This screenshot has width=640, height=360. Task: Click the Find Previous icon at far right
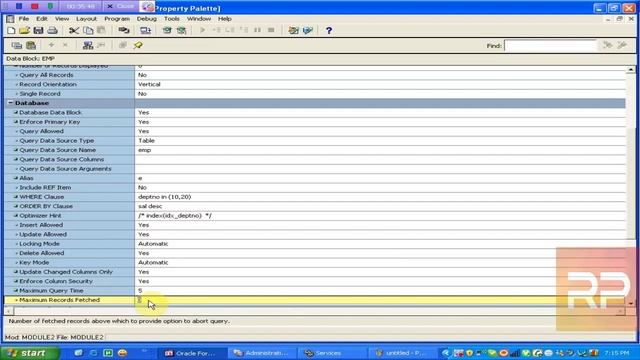622,45
